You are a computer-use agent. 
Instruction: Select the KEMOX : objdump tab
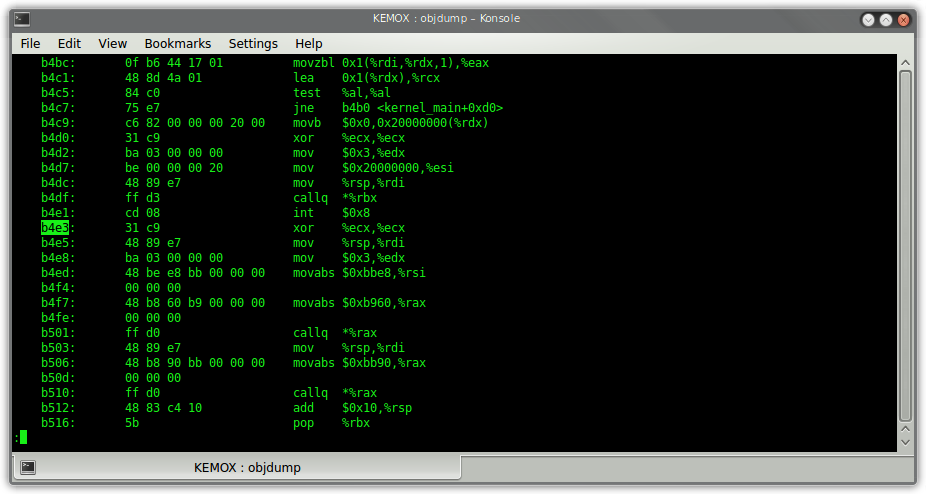(x=236, y=467)
